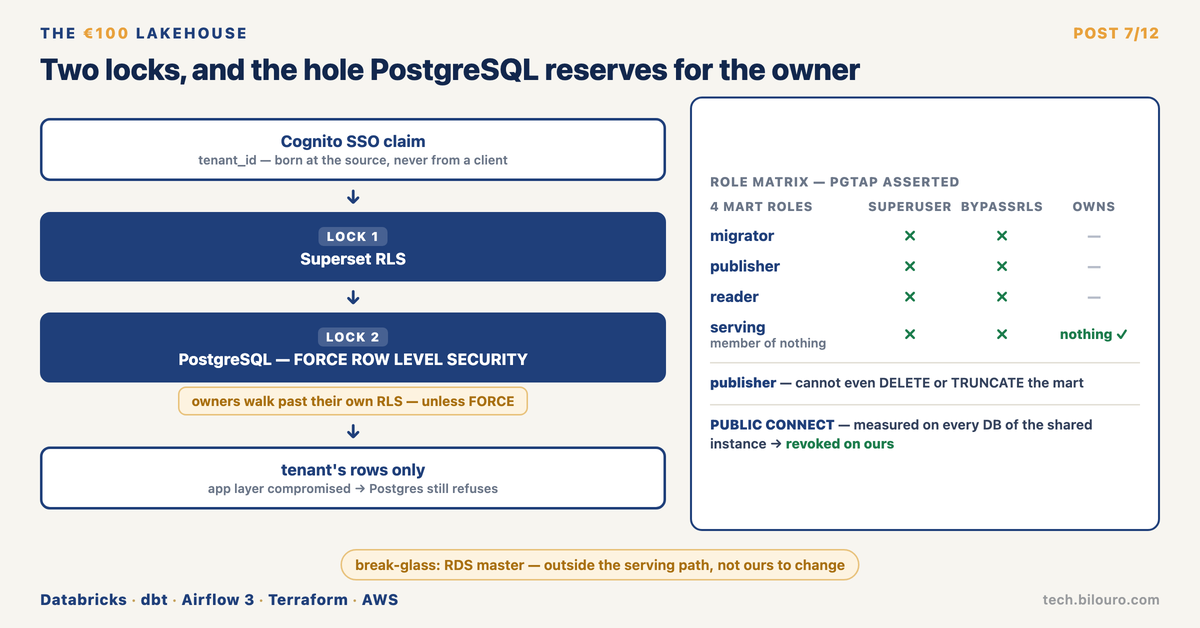The height and width of the screenshot is (628, 1200).
Task: Click the Cognito SSO claim box
Action: pyautogui.click(x=353, y=149)
